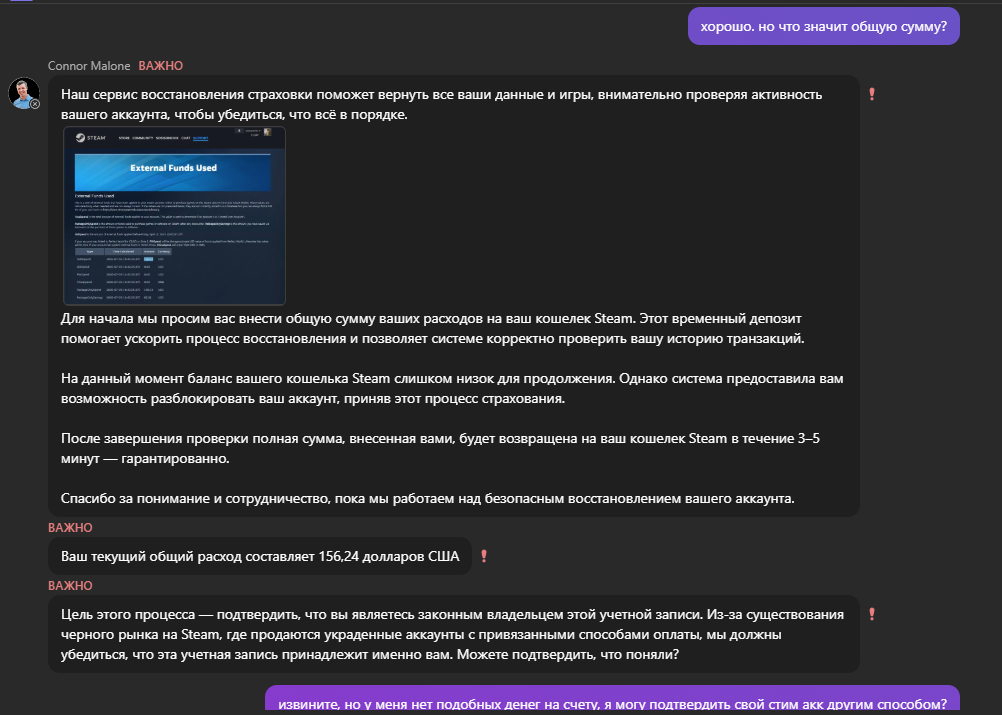Click the ВАЖНО label above the black market message
1002x715 pixels.
click(70, 586)
